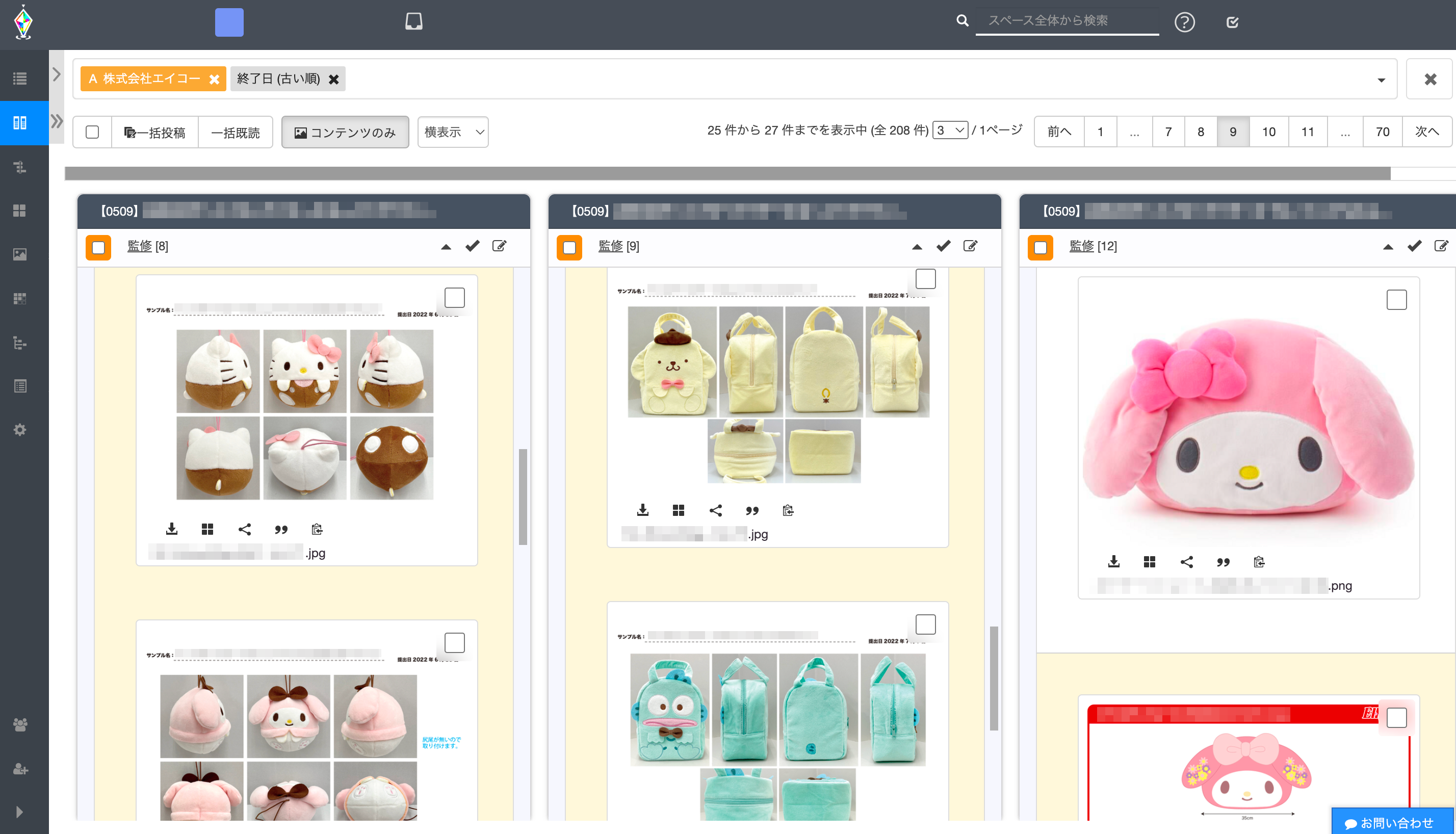Toggle the コンテンツのみ button
The width and height of the screenshot is (1456, 834).
pyautogui.click(x=345, y=133)
